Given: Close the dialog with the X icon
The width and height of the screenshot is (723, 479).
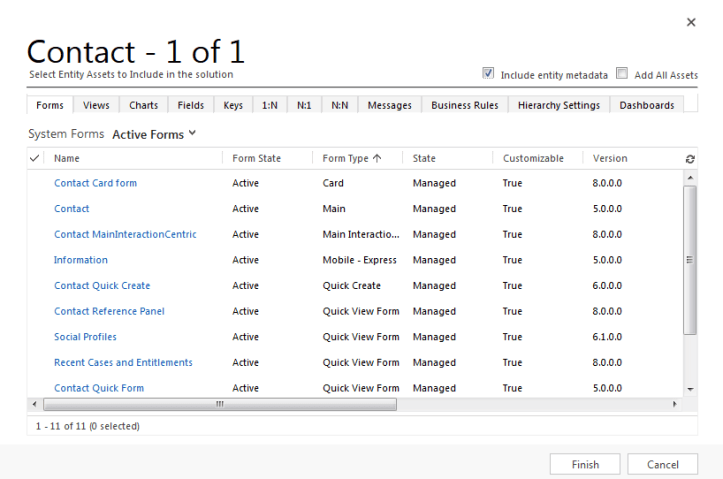Looking at the screenshot, I should pos(690,22).
